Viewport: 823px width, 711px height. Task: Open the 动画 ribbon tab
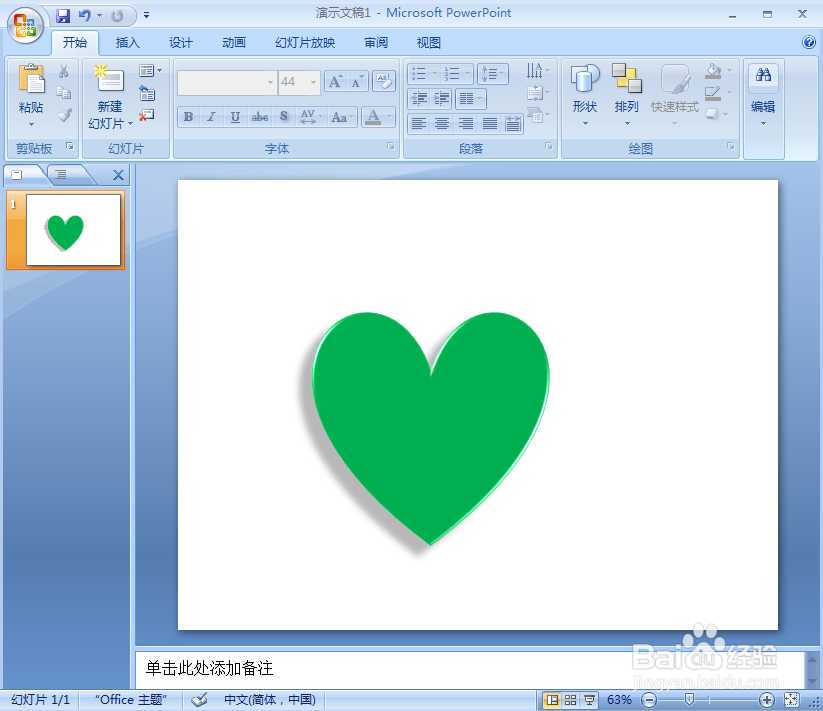pos(234,43)
